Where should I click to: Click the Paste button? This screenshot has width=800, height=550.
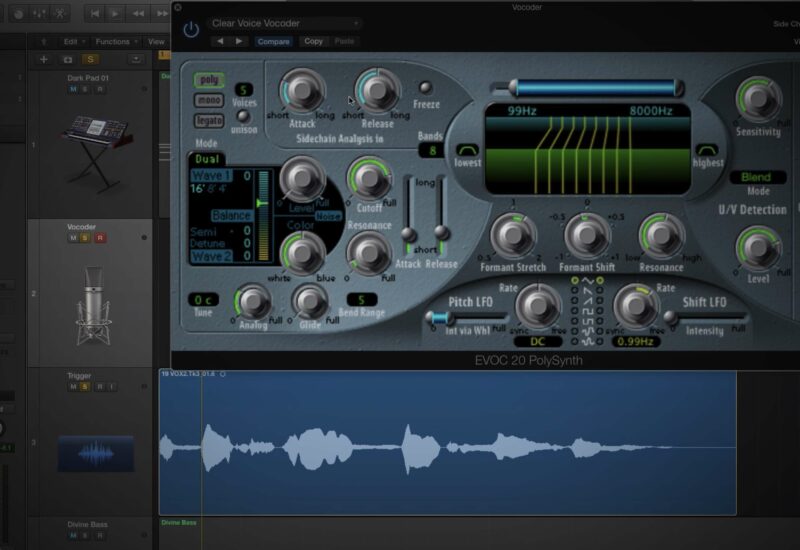(344, 41)
